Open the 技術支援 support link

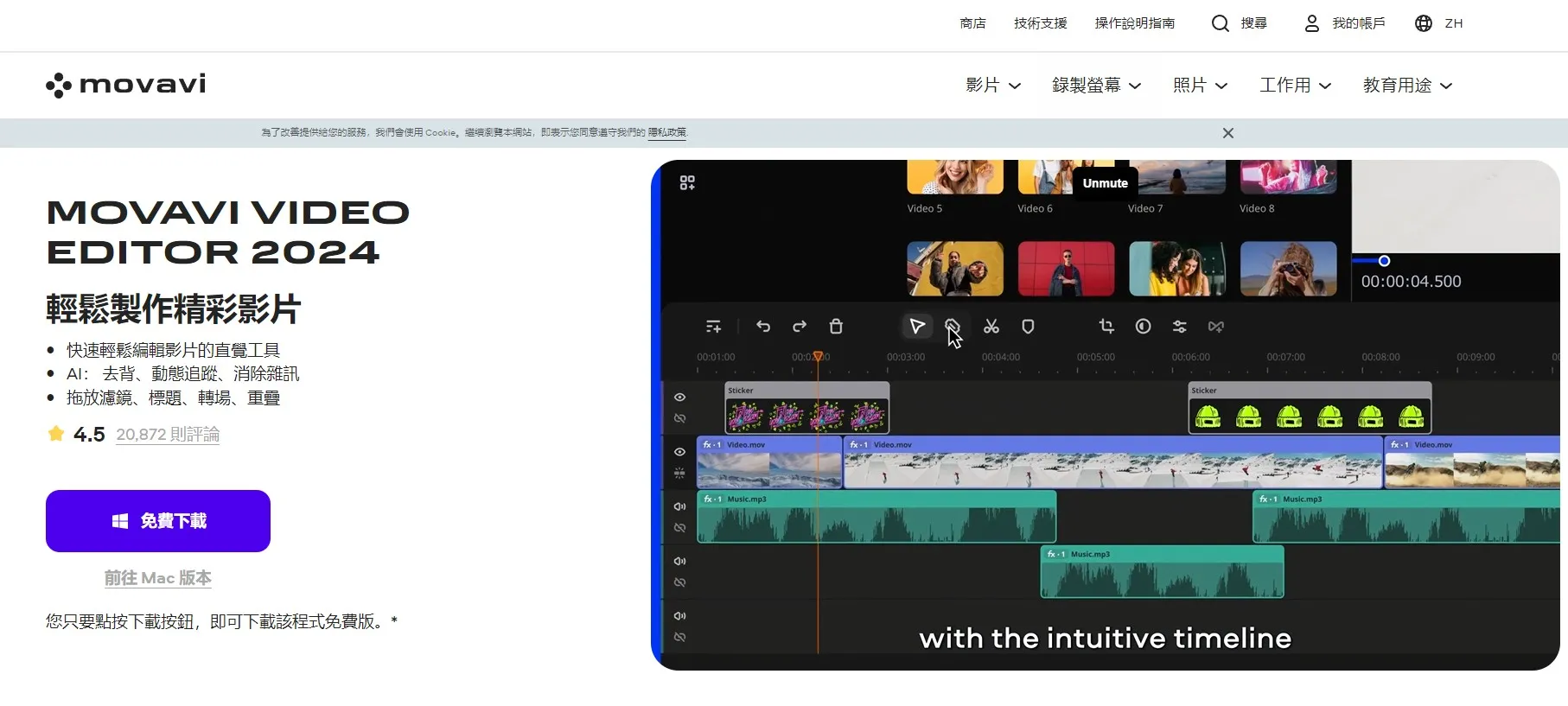tap(1041, 23)
